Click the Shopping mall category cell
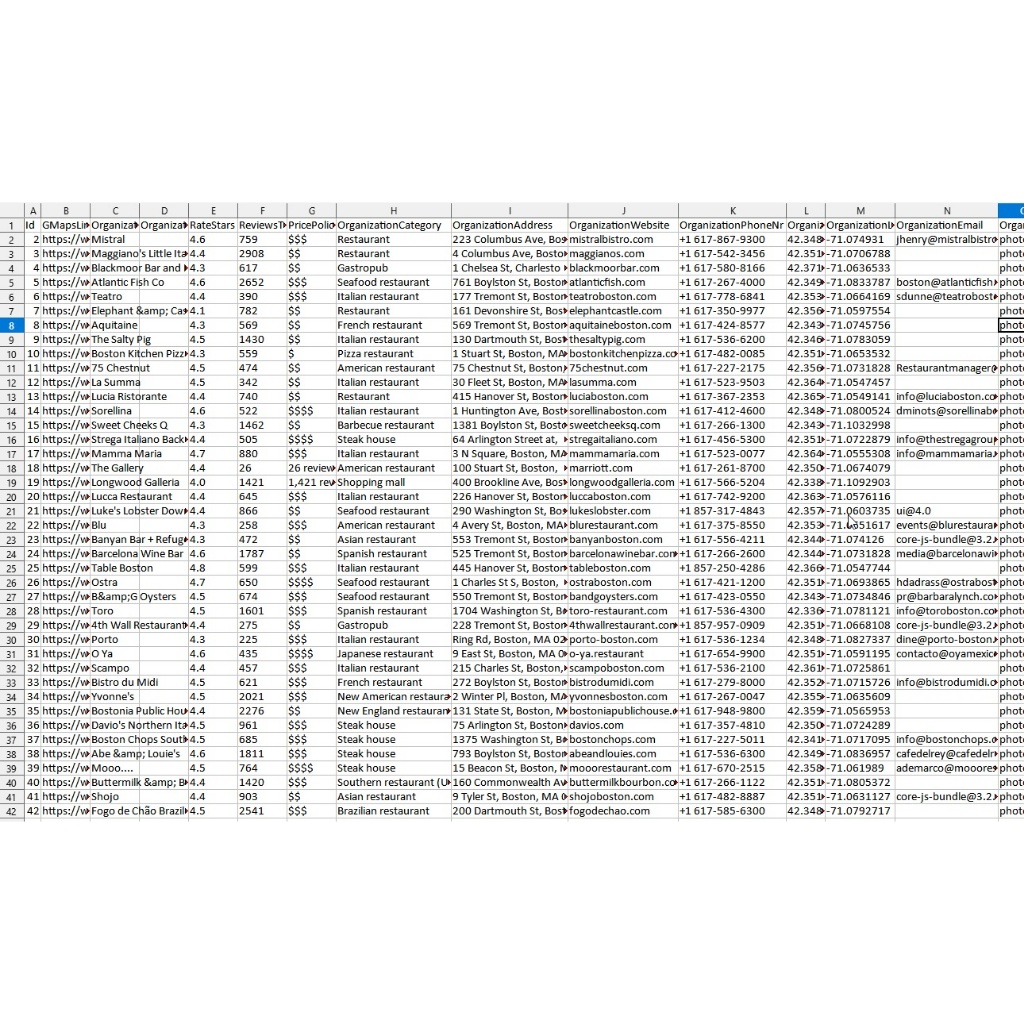Image resolution: width=1024 pixels, height=1024 pixels. (393, 483)
